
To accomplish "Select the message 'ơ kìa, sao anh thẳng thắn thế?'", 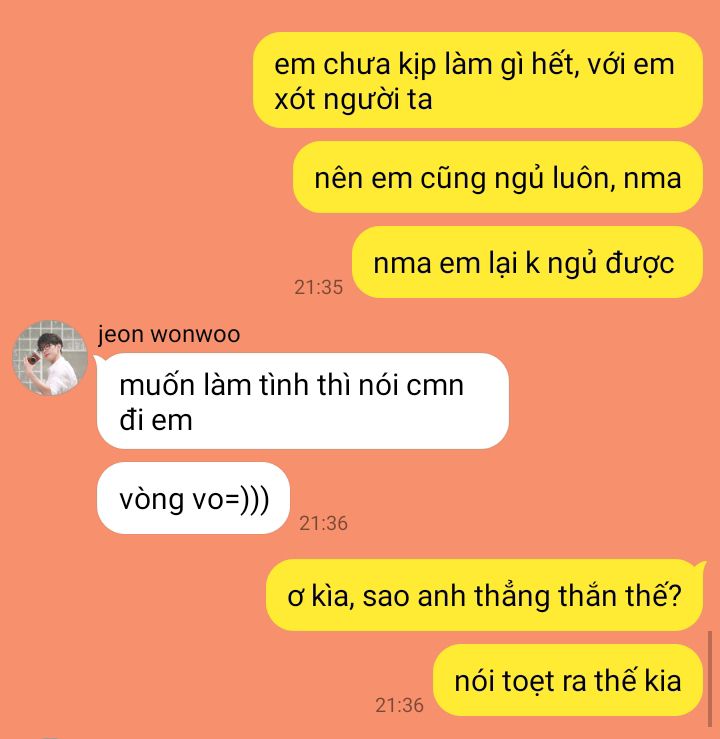I will [x=484, y=595].
